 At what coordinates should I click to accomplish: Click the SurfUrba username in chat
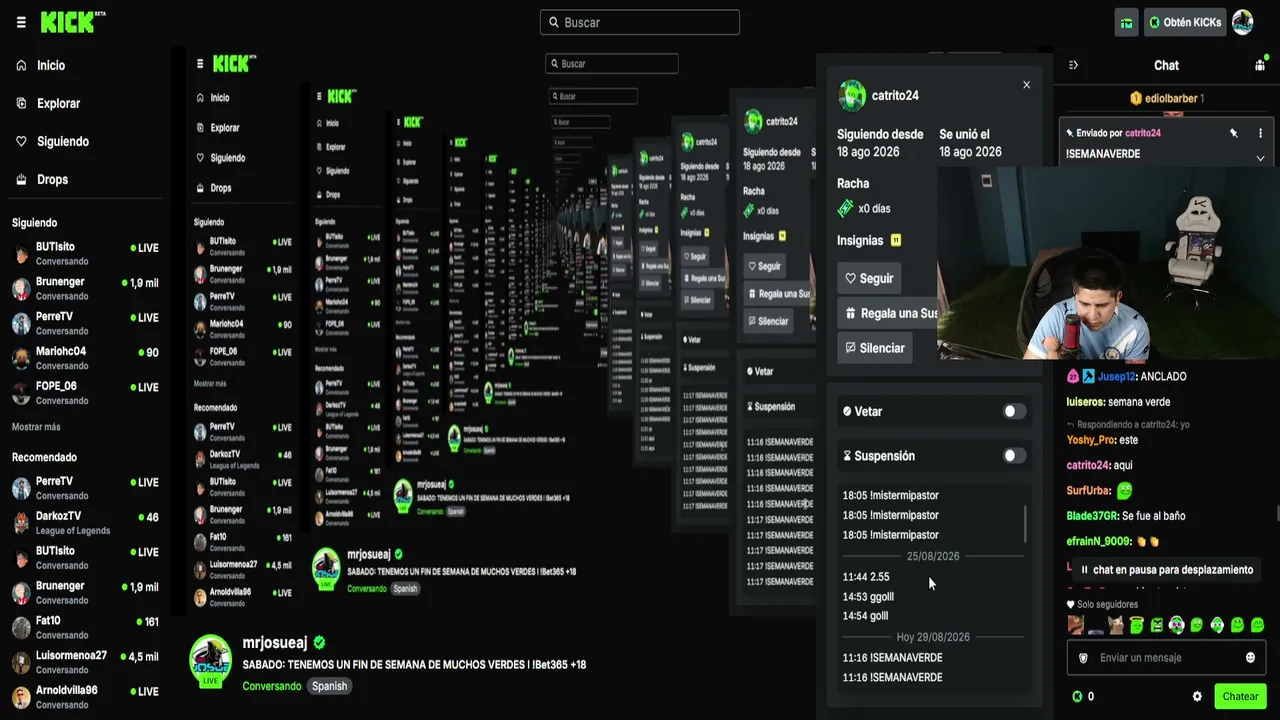click(x=1089, y=491)
